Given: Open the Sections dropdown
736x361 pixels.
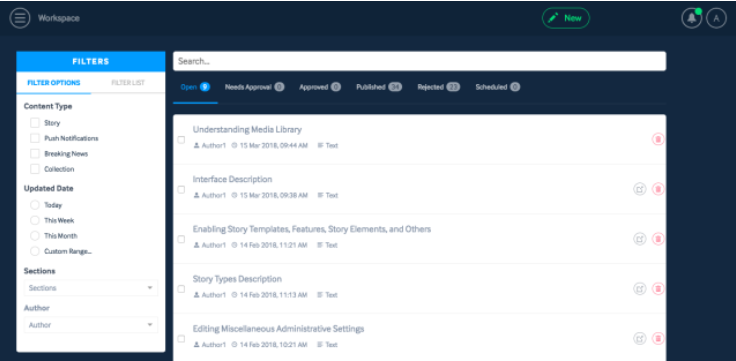Looking at the screenshot, I should (91, 288).
